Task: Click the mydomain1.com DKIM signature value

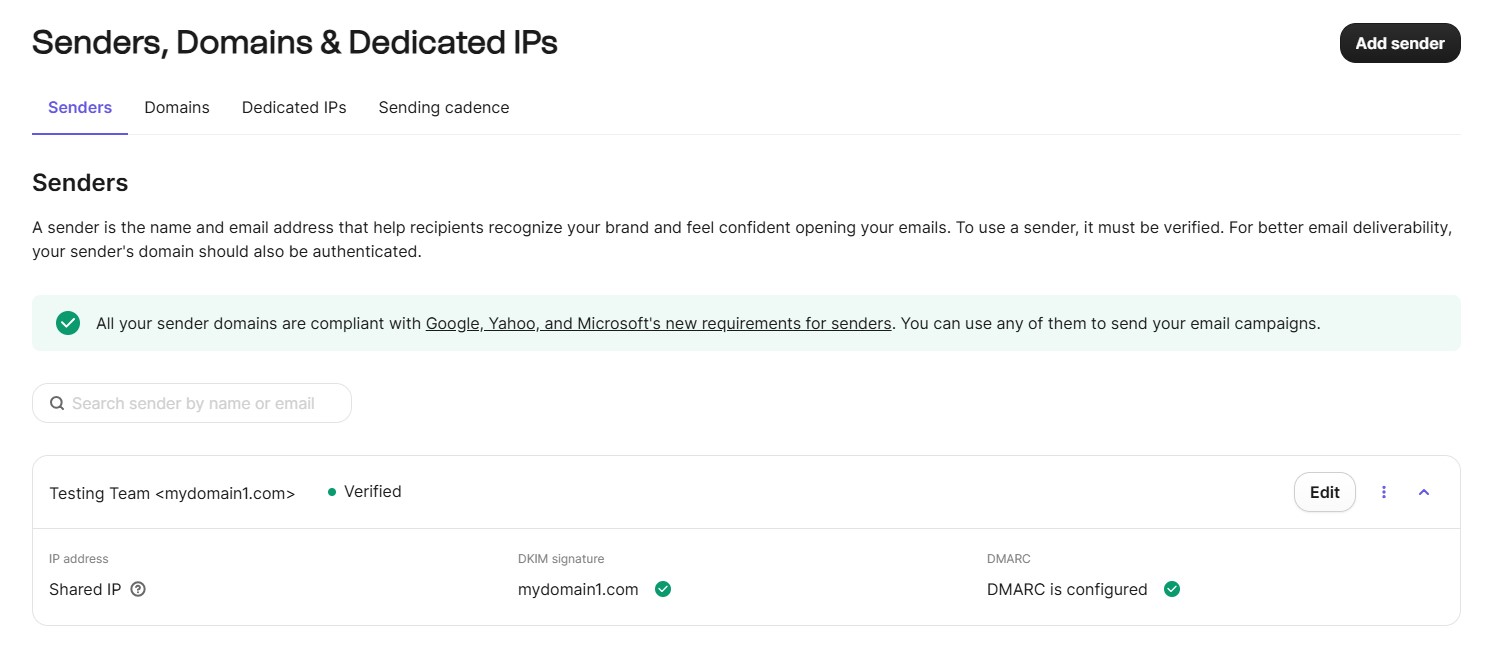Action: coord(578,589)
